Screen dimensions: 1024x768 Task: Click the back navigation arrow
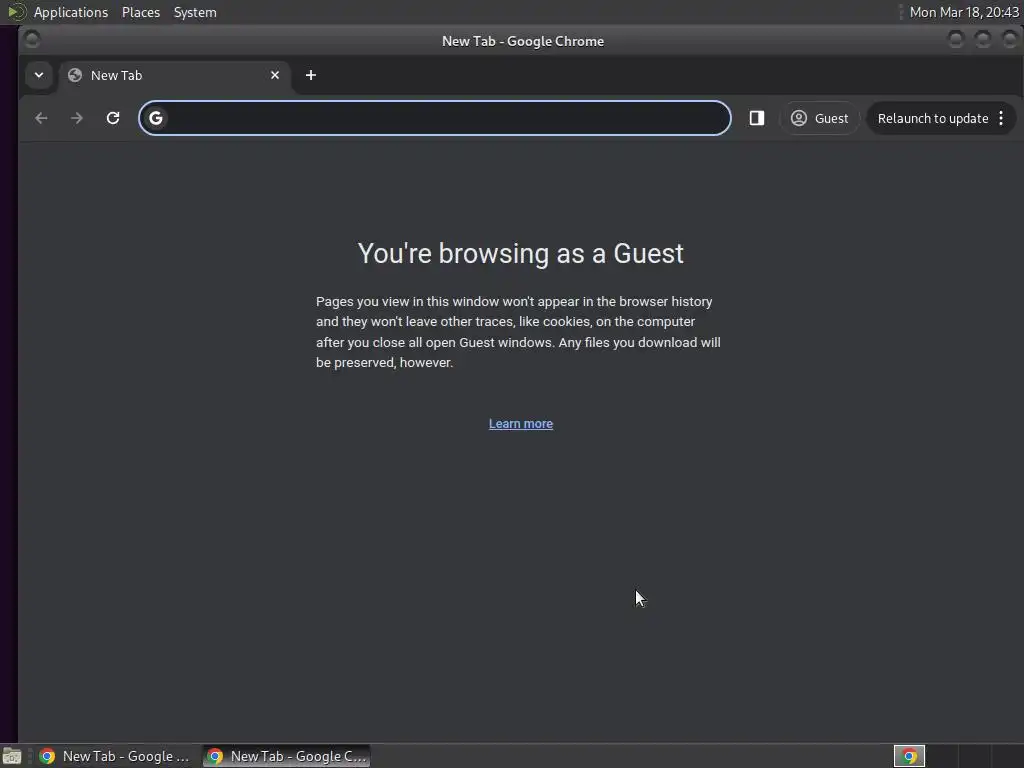(x=41, y=118)
